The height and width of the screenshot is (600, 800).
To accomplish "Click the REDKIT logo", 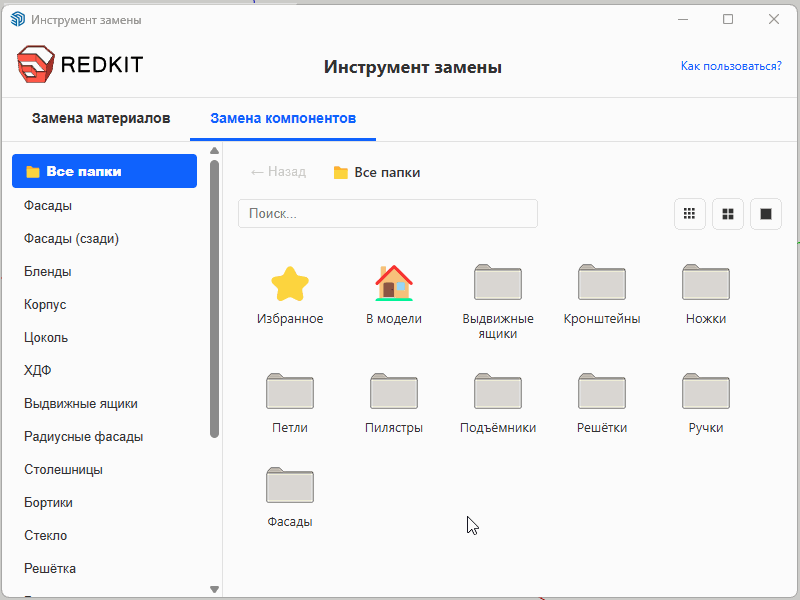I will (80, 64).
